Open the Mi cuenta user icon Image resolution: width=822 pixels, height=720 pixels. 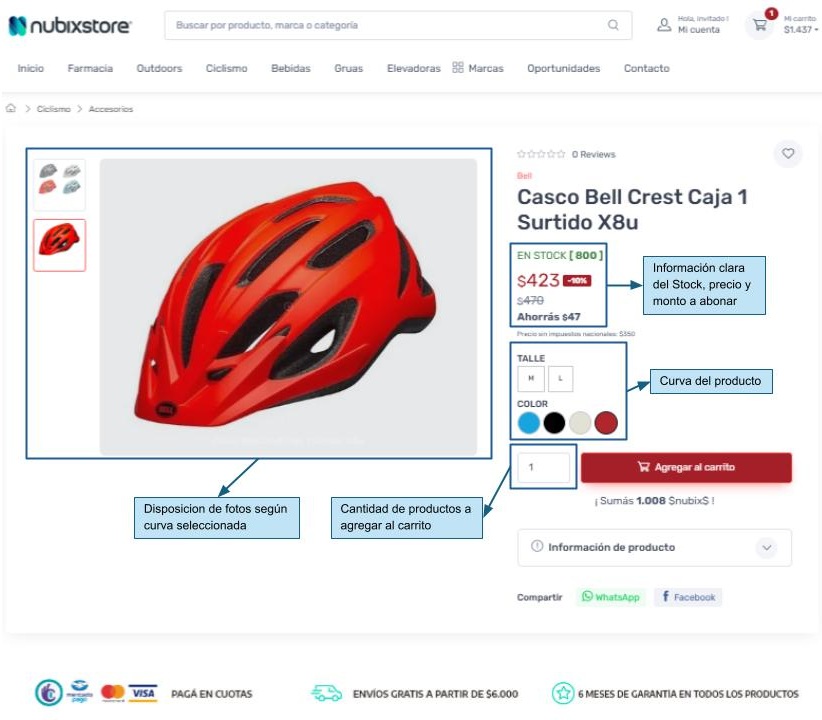click(664, 25)
